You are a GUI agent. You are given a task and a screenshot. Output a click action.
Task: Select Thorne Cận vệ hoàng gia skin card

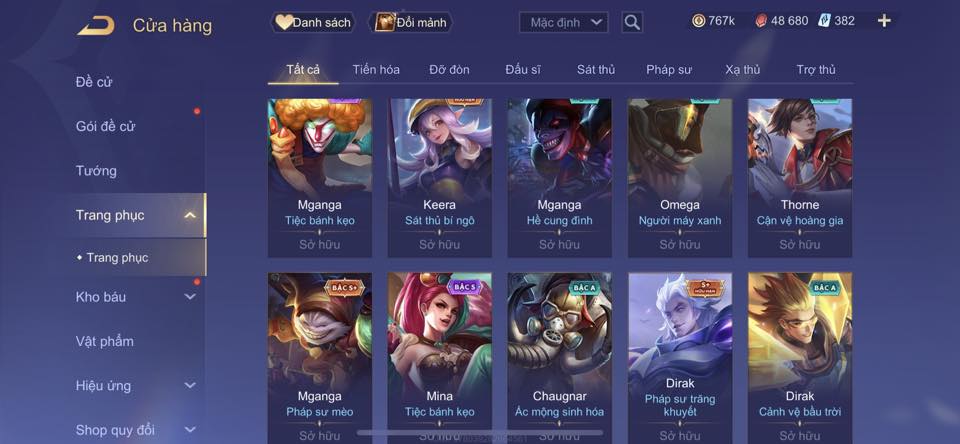800,178
